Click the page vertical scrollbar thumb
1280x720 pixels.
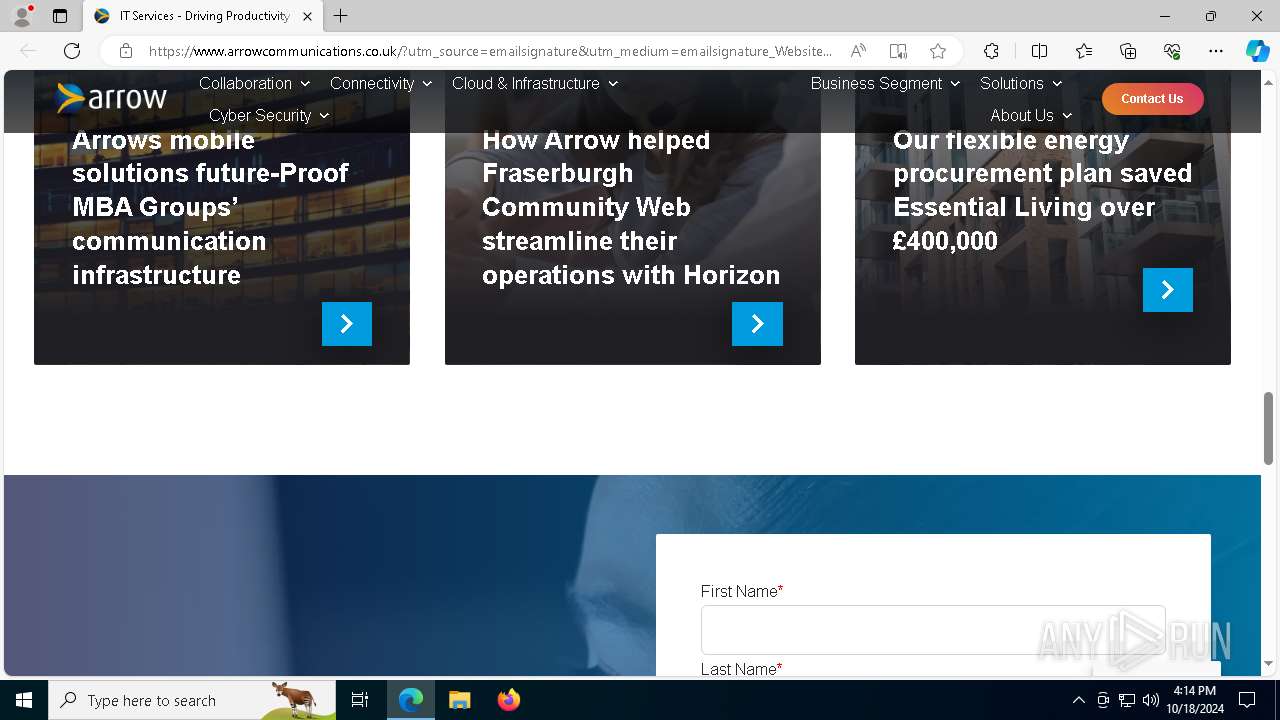[x=1268, y=428]
